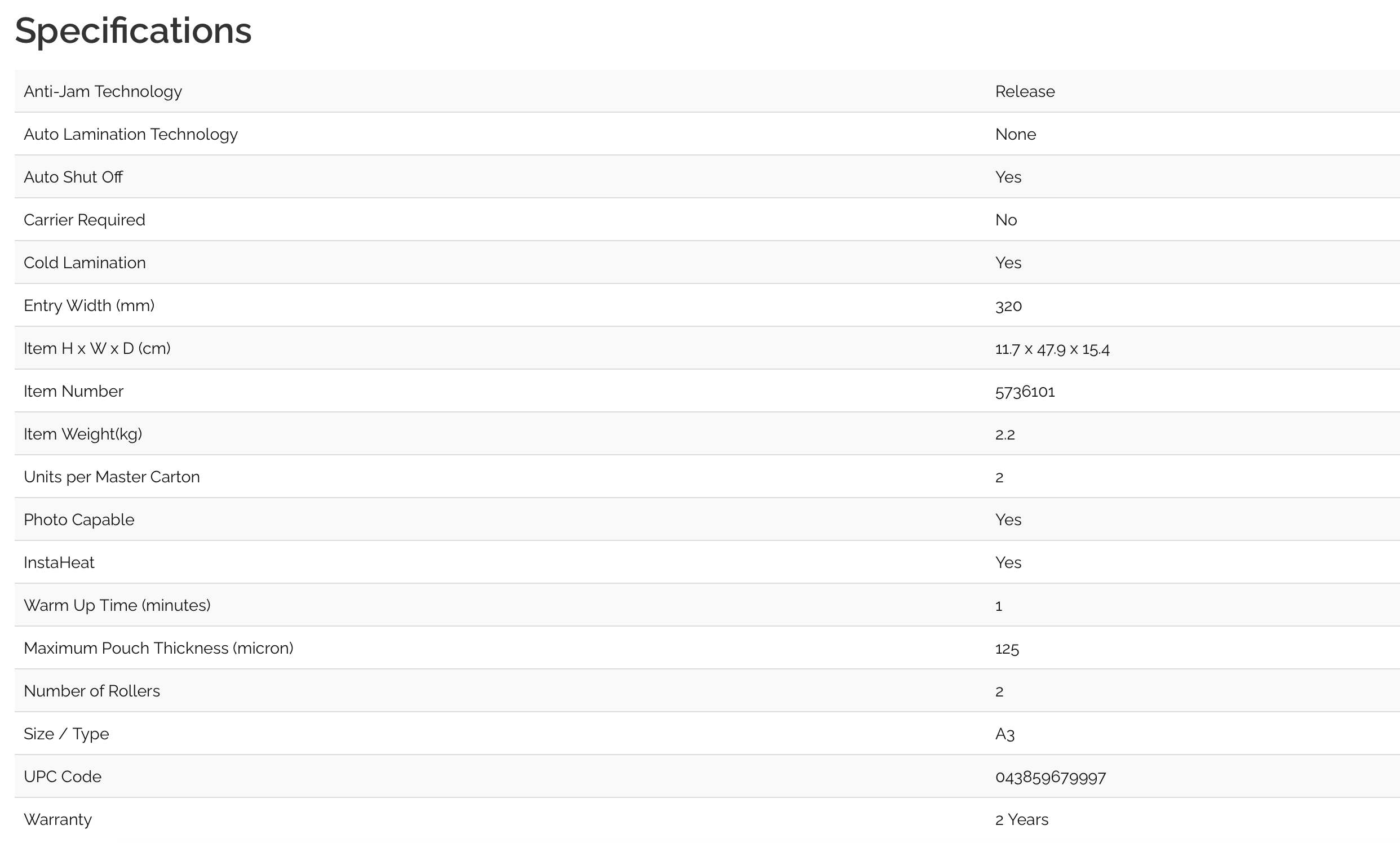Select the Entry Width value 320
The height and width of the screenshot is (843, 1400).
coord(1008,306)
